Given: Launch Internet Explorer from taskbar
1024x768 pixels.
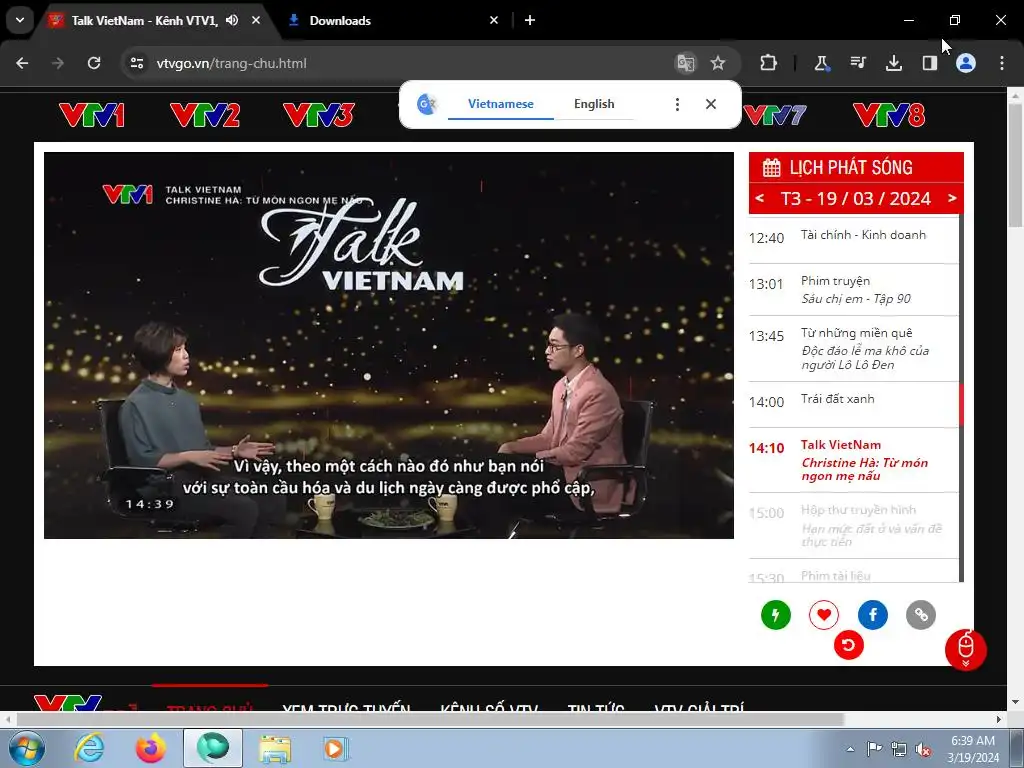Looking at the screenshot, I should pyautogui.click(x=88, y=748).
